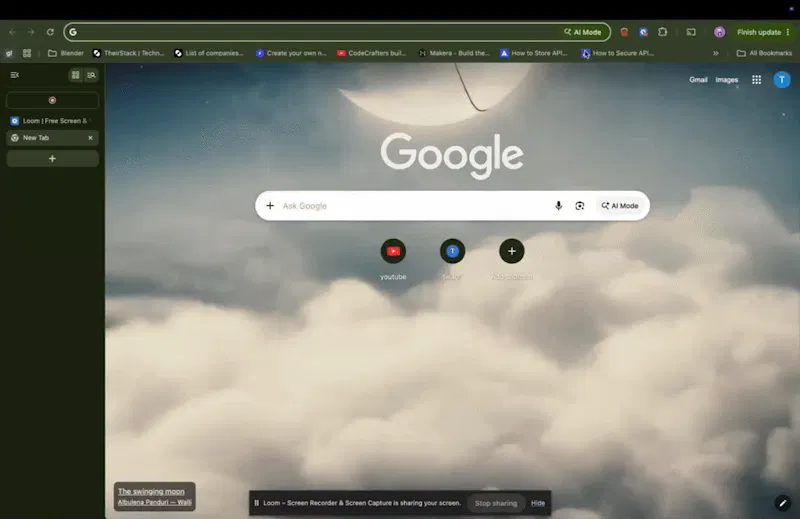The image size is (800, 519).
Task: Open the red extension icon in toolbar
Action: point(624,32)
